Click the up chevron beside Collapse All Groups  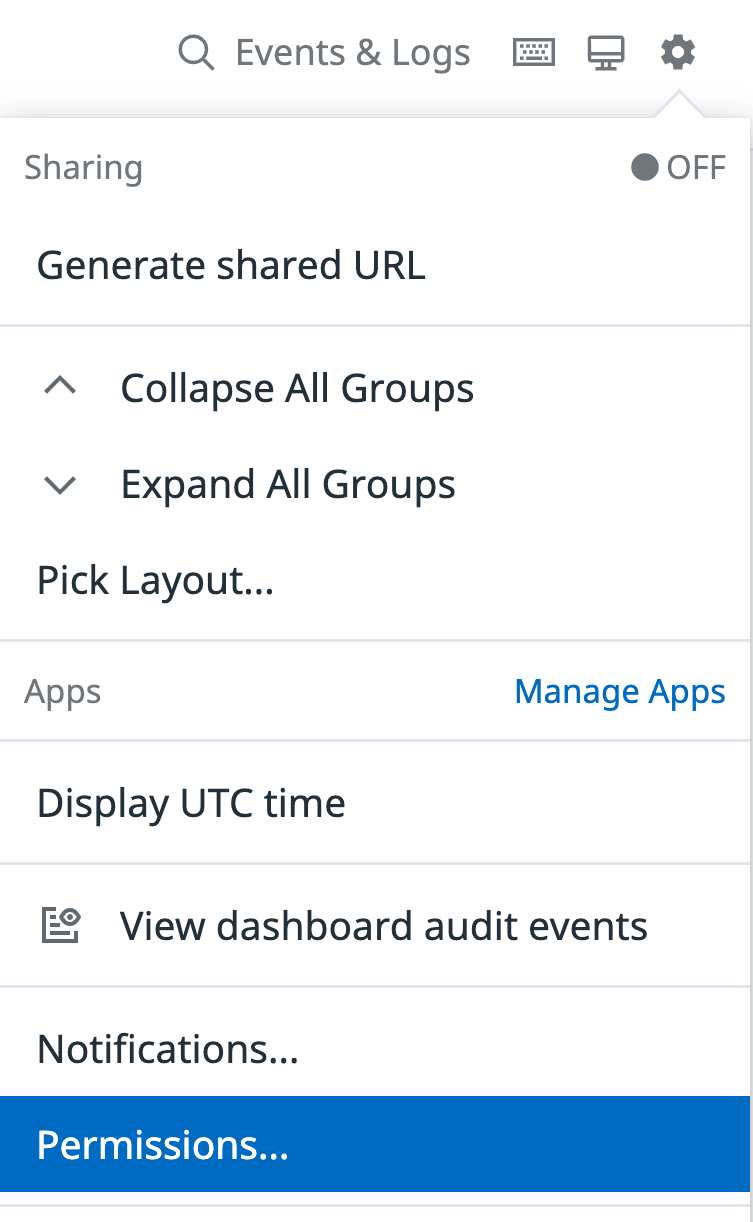click(x=61, y=388)
